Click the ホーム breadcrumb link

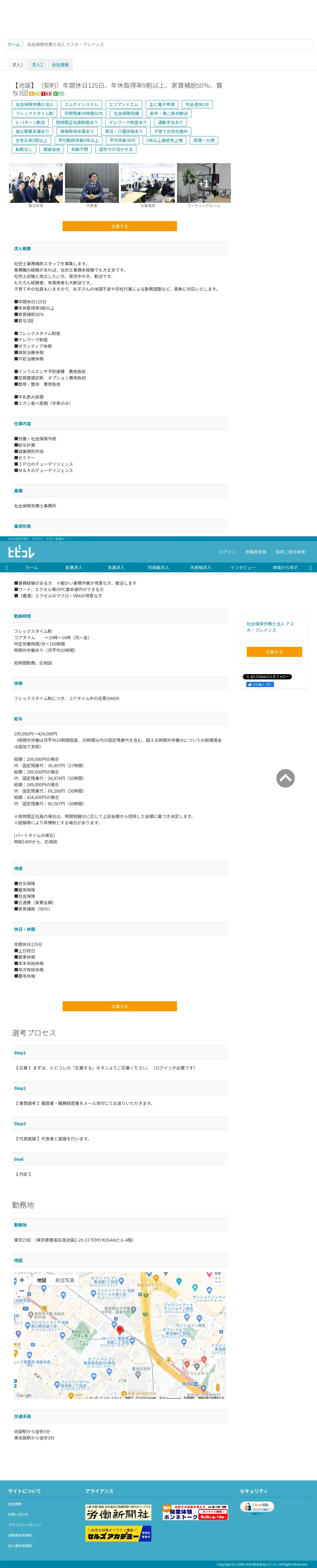pyautogui.click(x=13, y=44)
